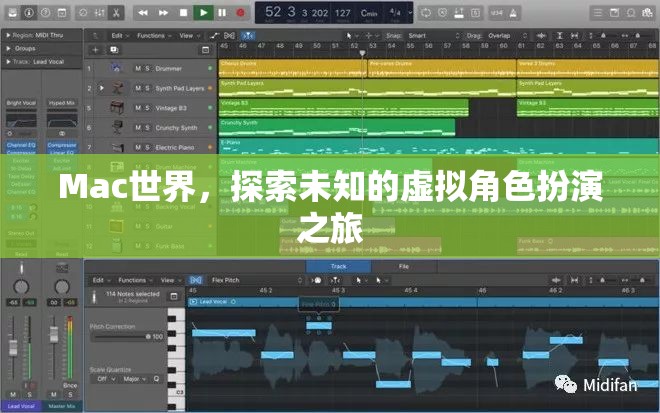Open the left-click pointer tool menu
This screenshot has width=660, height=413.
(350, 36)
